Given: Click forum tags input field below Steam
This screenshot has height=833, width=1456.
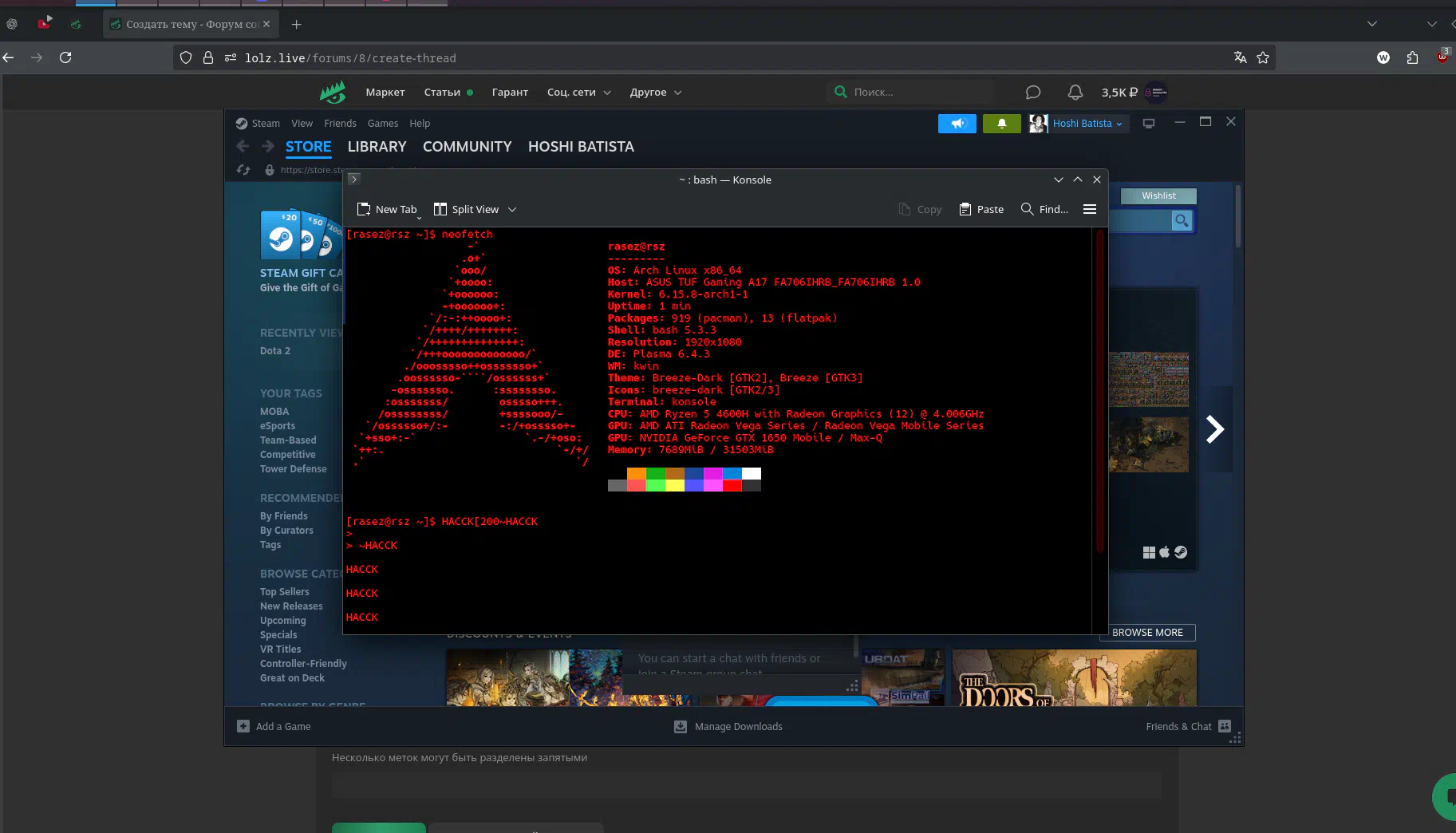Looking at the screenshot, I should point(746,786).
